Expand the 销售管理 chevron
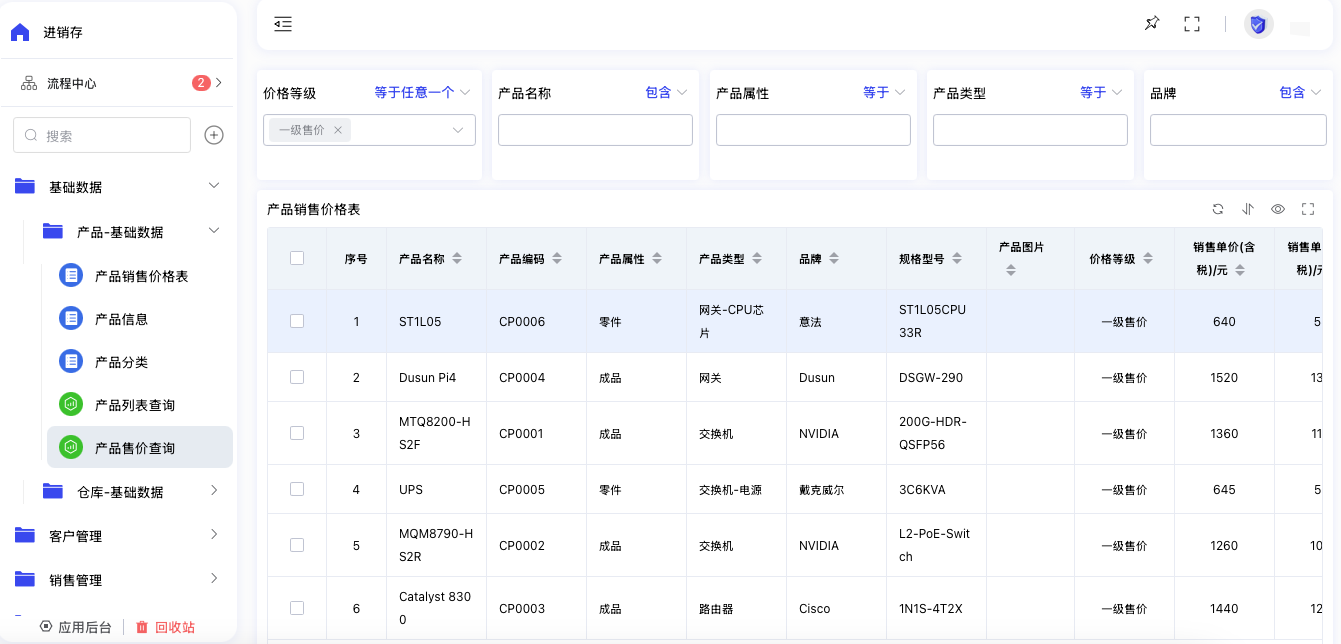This screenshot has height=644, width=1341. click(214, 579)
